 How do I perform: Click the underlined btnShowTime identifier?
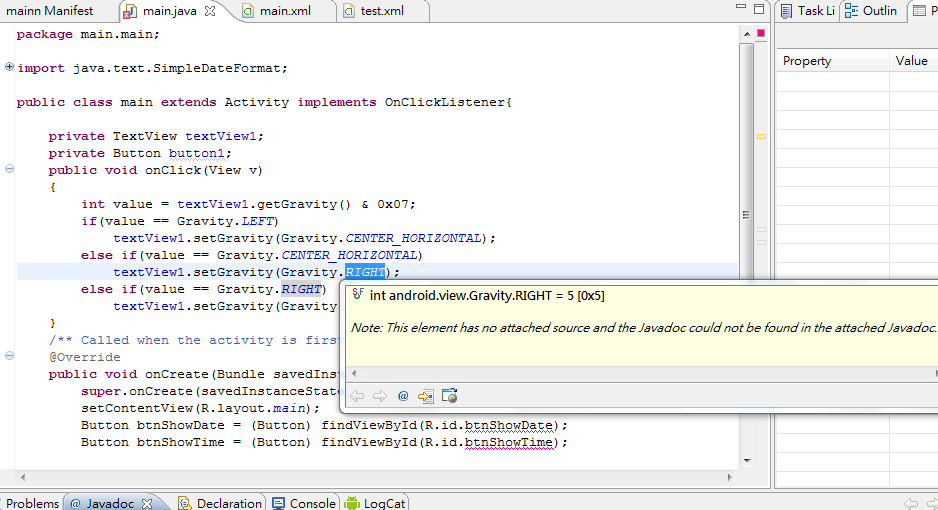(x=508, y=442)
